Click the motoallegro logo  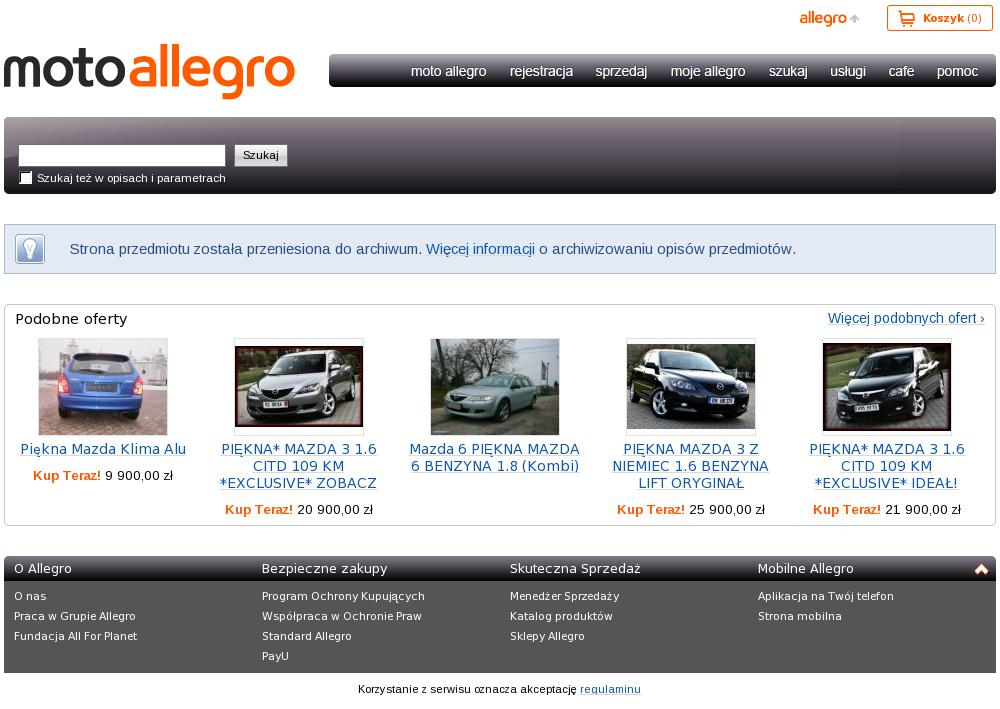149,71
